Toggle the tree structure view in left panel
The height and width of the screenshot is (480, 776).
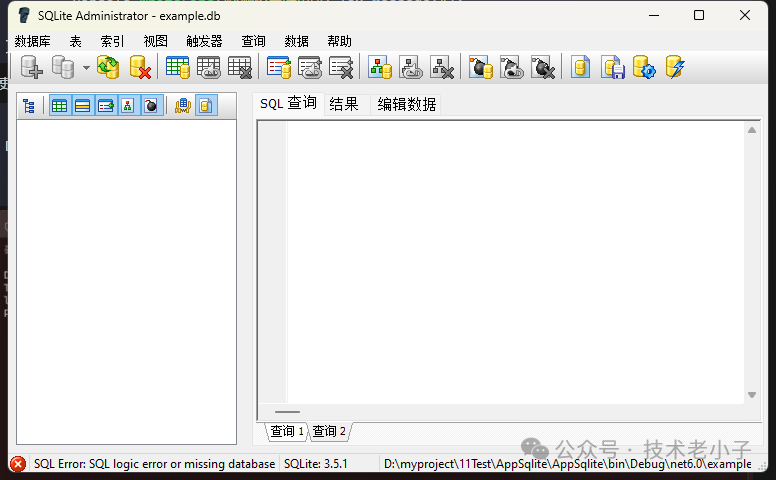pyautogui.click(x=29, y=105)
